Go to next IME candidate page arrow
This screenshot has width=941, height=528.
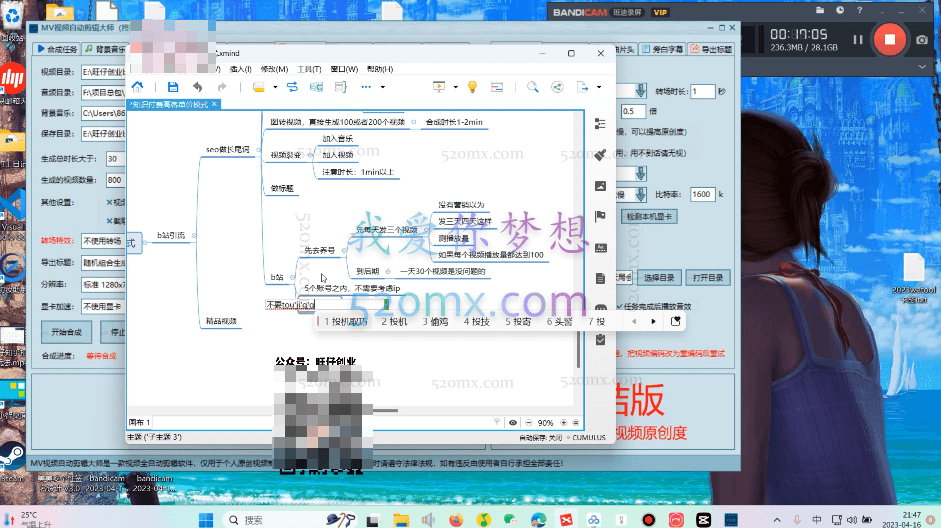pyautogui.click(x=654, y=322)
